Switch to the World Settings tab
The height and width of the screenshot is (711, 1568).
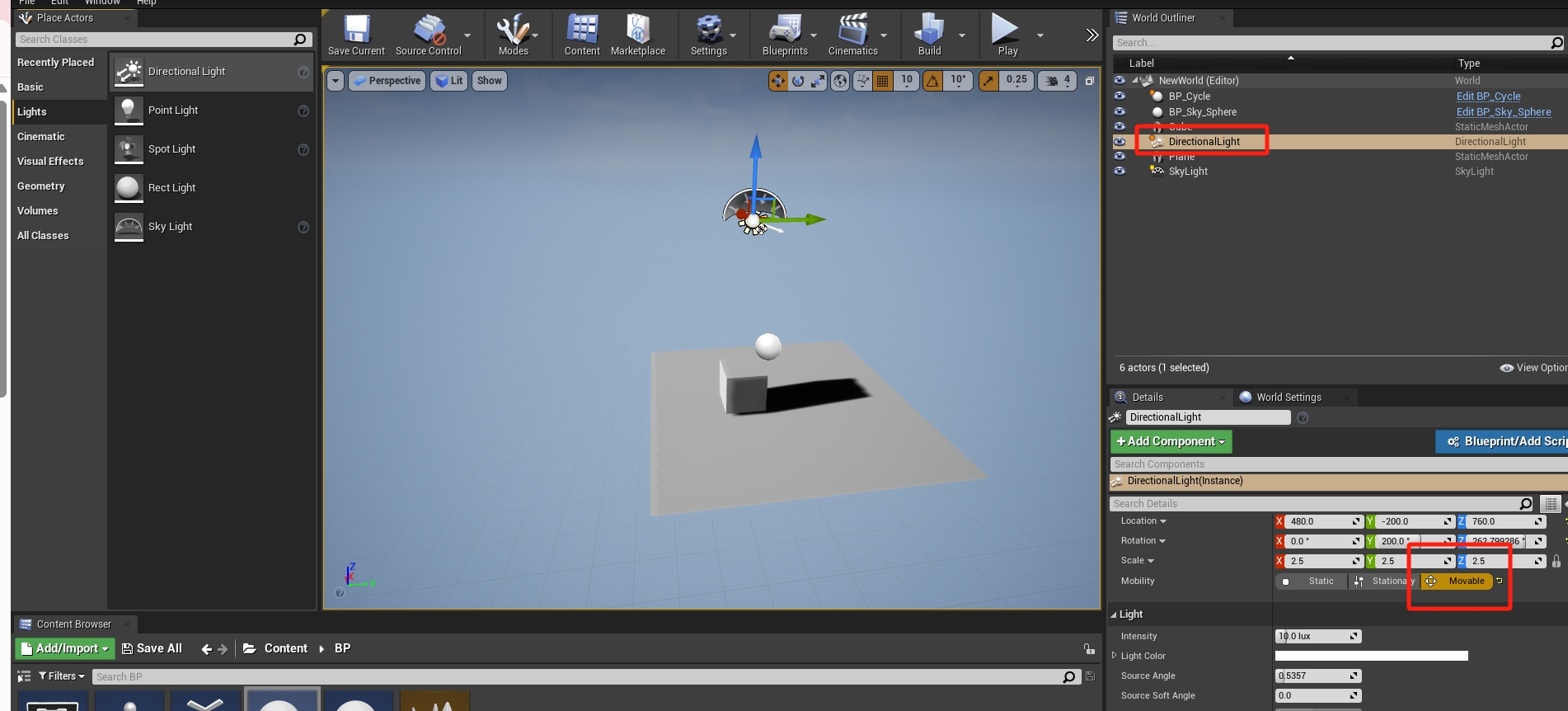1288,398
